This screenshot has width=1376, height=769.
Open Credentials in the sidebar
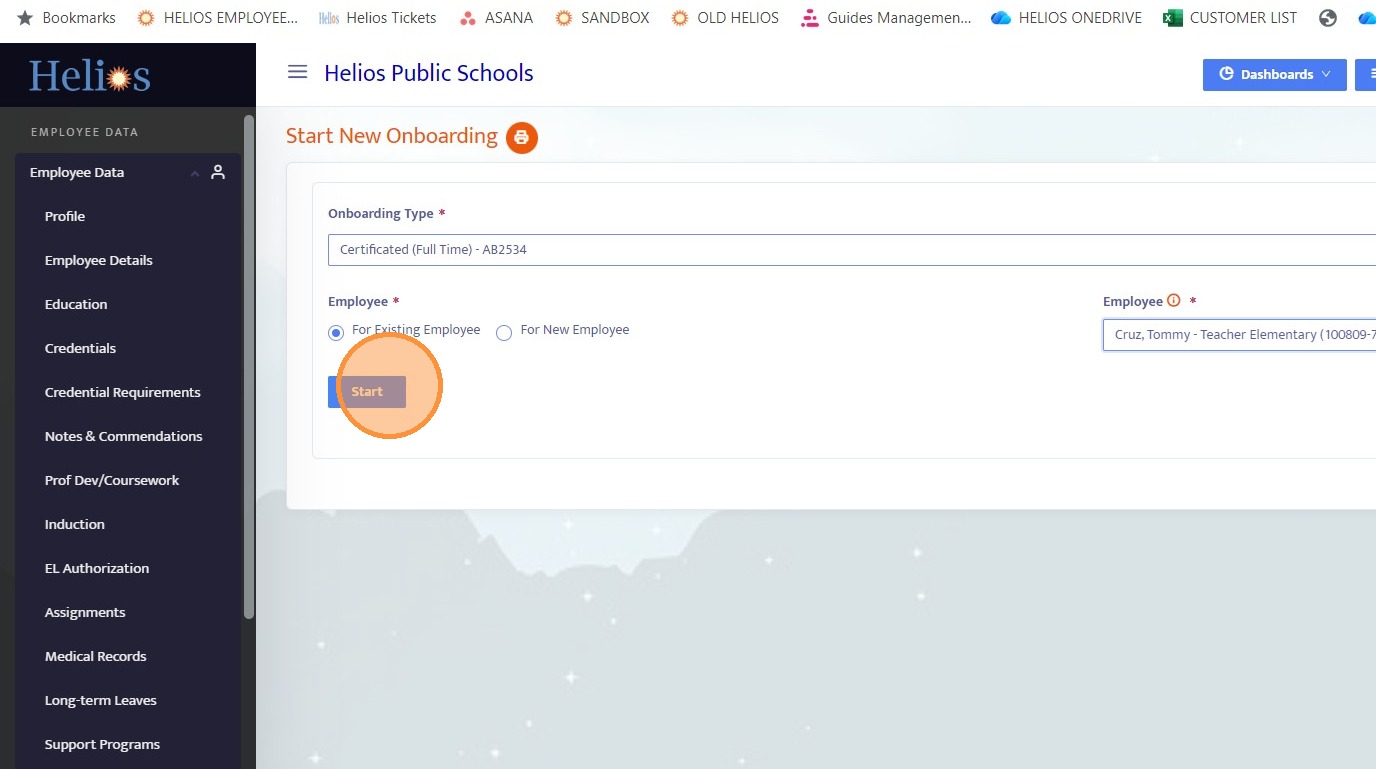tap(80, 348)
